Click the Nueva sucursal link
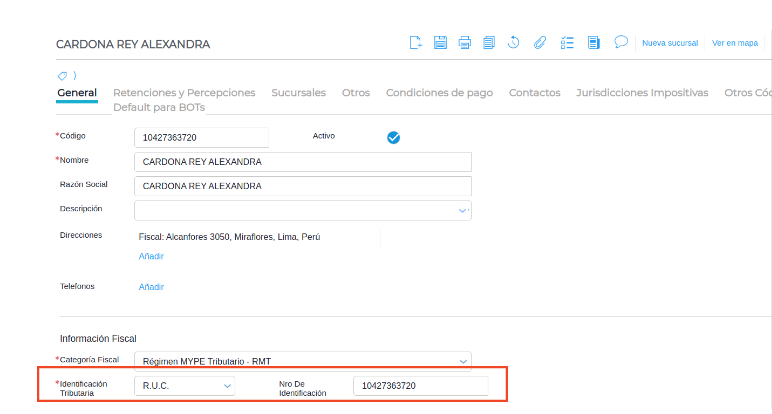The height and width of the screenshot is (414, 772). coord(670,43)
